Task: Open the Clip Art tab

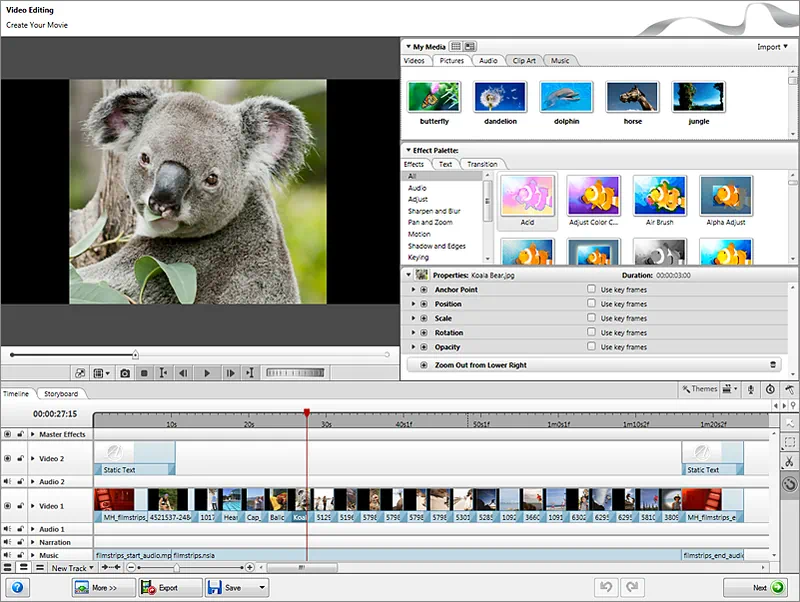Action: (x=524, y=60)
